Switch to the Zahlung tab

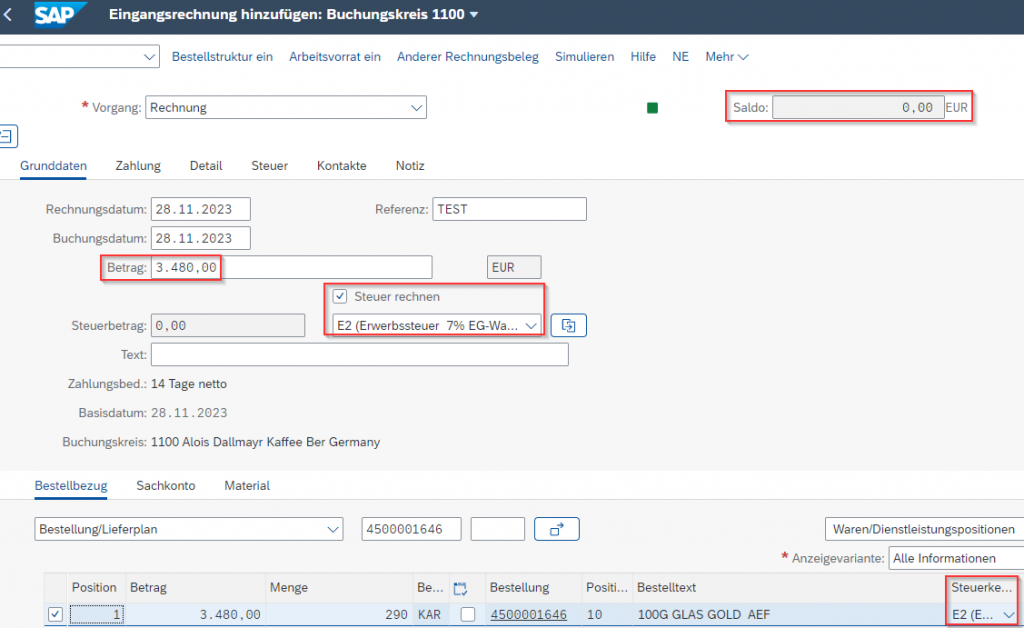138,165
